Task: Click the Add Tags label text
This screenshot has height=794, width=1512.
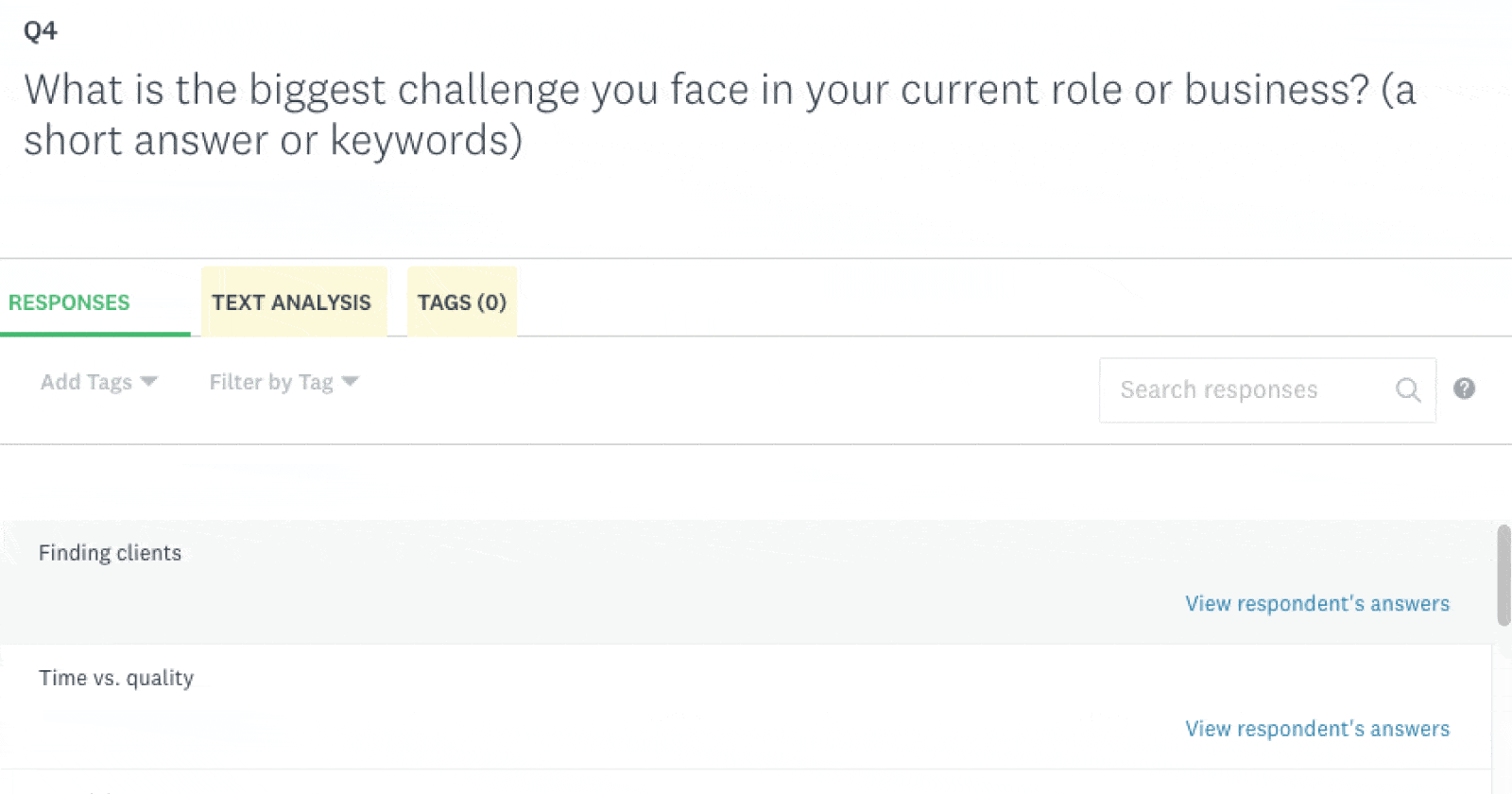Action: point(85,382)
